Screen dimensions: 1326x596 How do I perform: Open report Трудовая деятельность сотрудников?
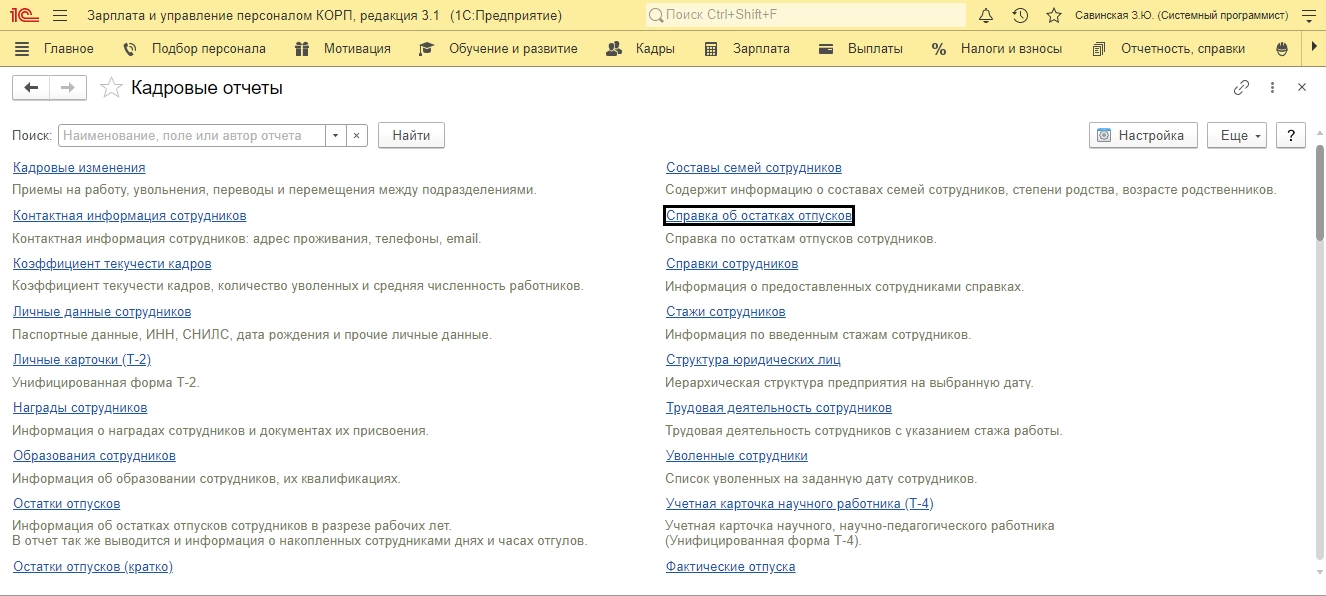[x=779, y=408]
